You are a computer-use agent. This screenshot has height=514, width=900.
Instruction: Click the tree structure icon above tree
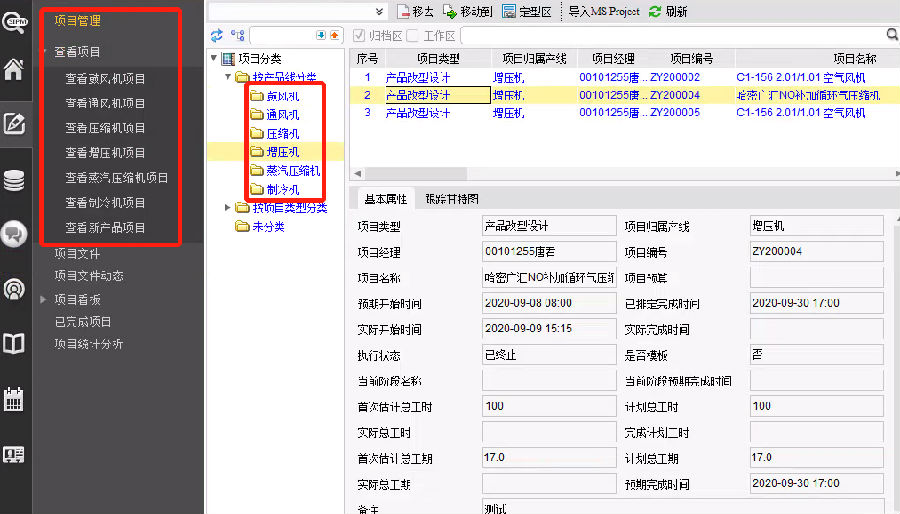click(238, 36)
